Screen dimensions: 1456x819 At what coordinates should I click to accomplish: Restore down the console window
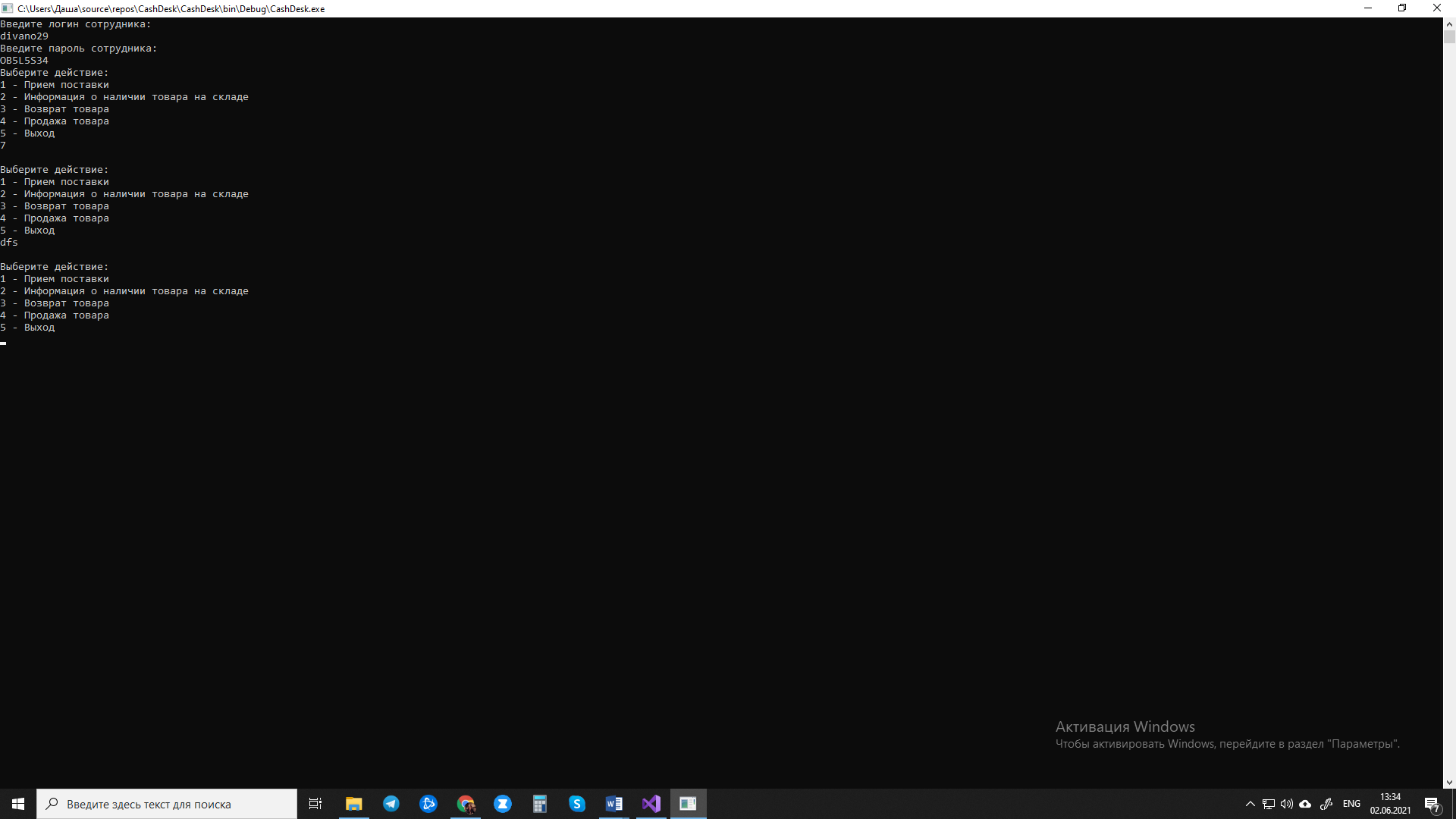coord(1402,8)
